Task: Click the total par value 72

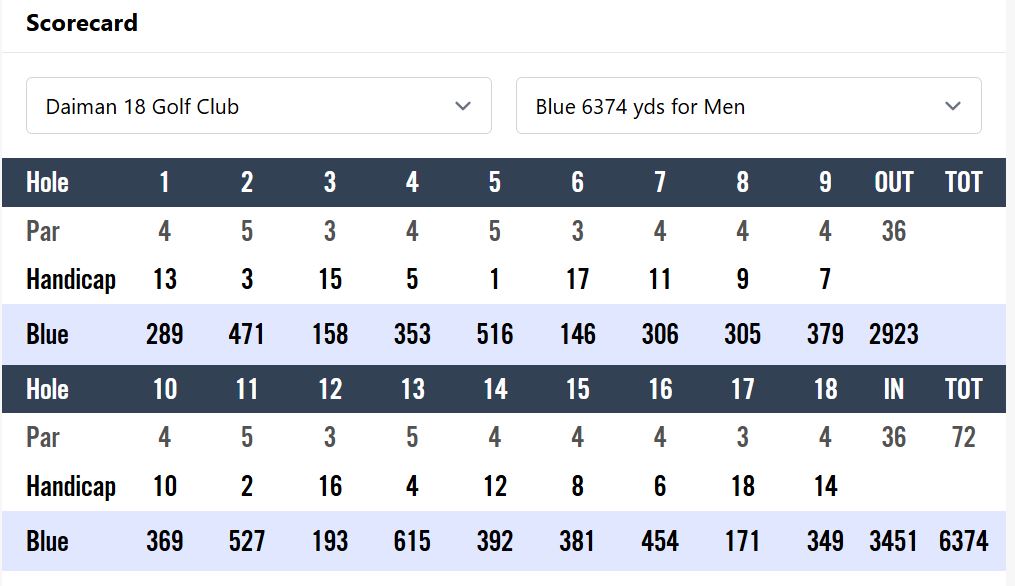Action: (x=963, y=437)
